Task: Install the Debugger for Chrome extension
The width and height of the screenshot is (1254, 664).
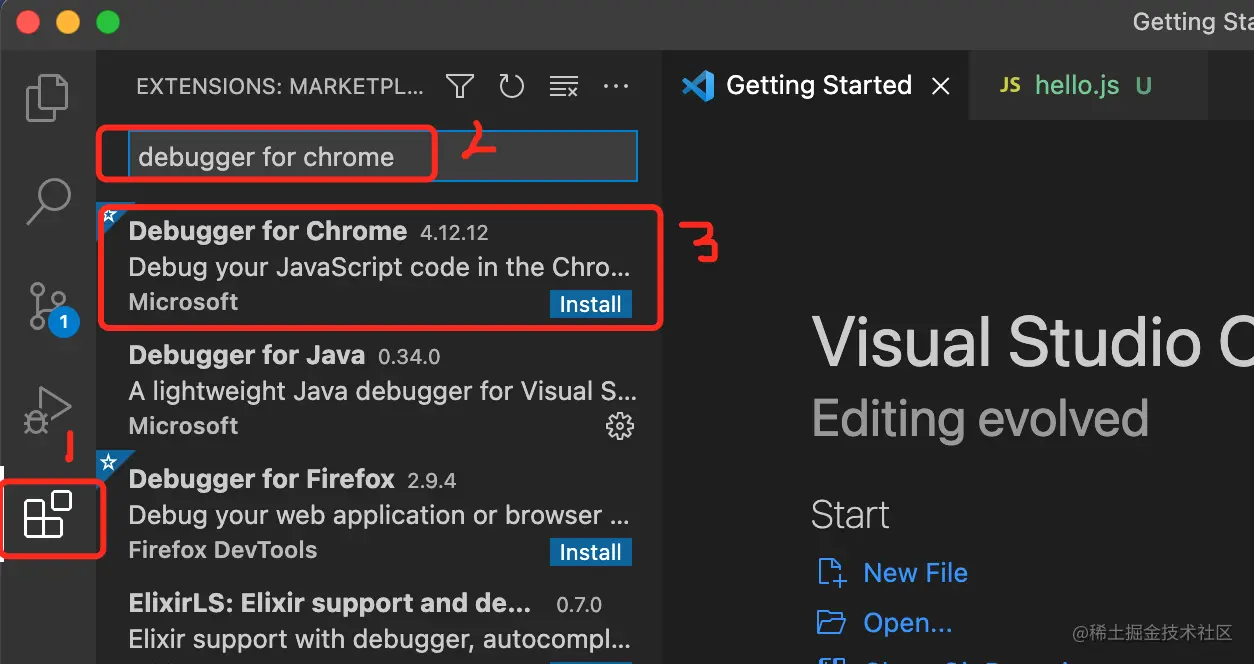Action: (590, 305)
